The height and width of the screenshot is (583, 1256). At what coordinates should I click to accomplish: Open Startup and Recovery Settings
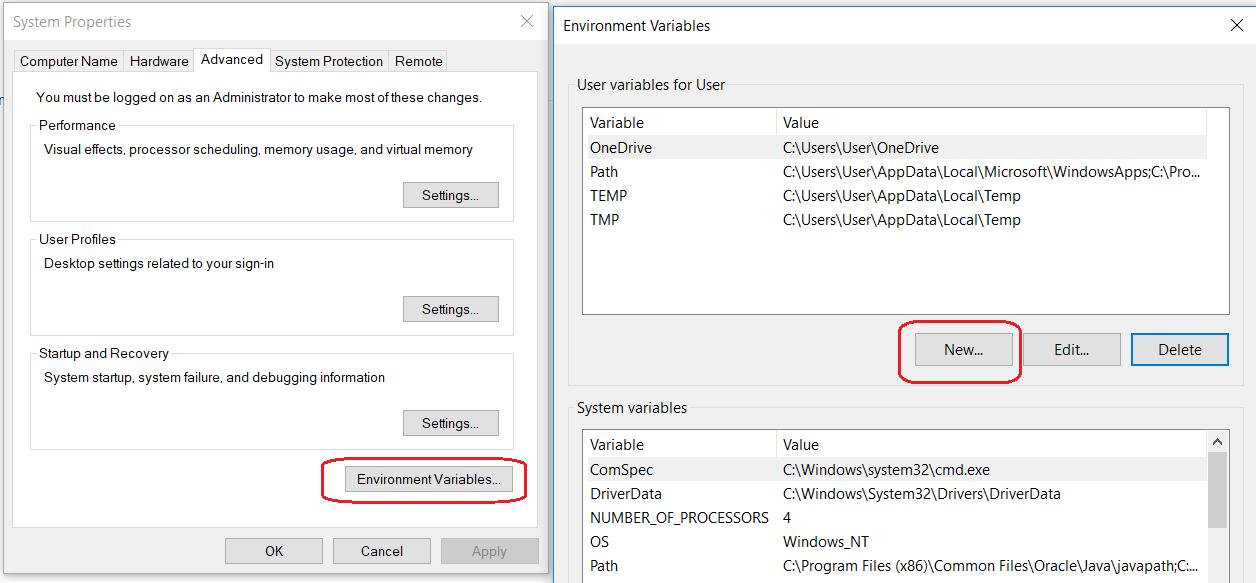point(450,422)
